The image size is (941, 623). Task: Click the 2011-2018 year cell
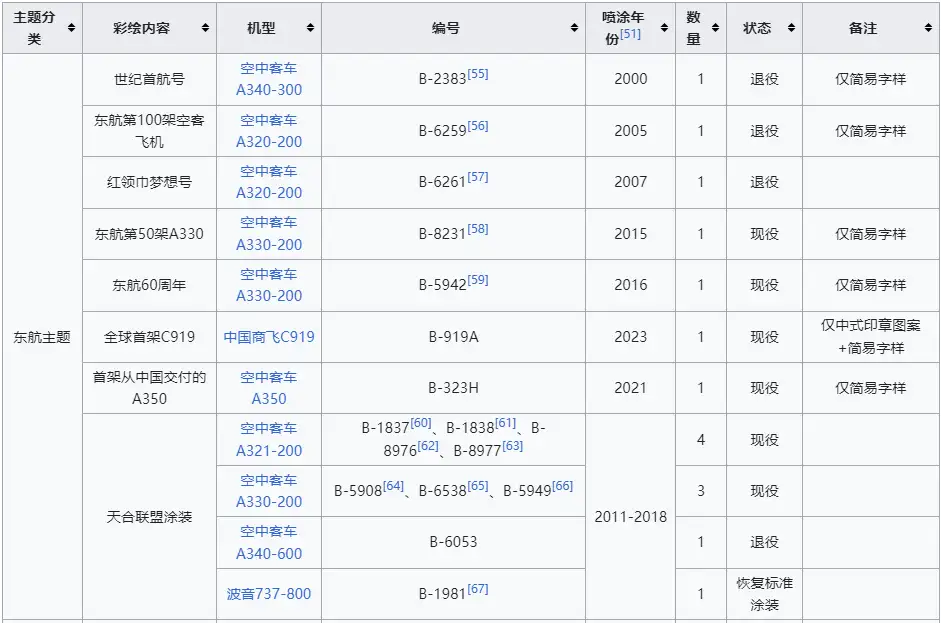click(x=631, y=516)
